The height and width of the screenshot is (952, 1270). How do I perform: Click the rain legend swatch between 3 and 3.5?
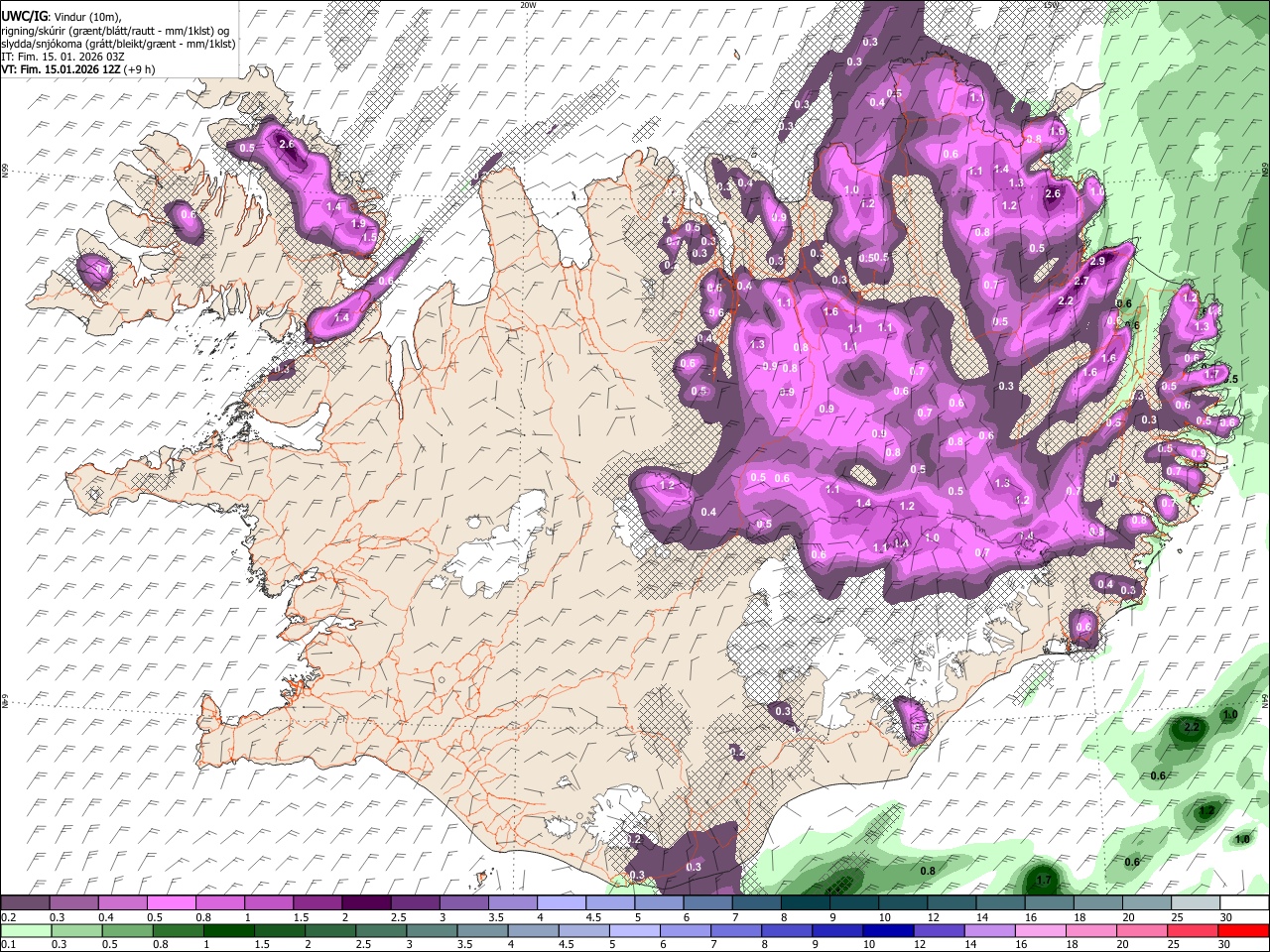click(x=432, y=931)
